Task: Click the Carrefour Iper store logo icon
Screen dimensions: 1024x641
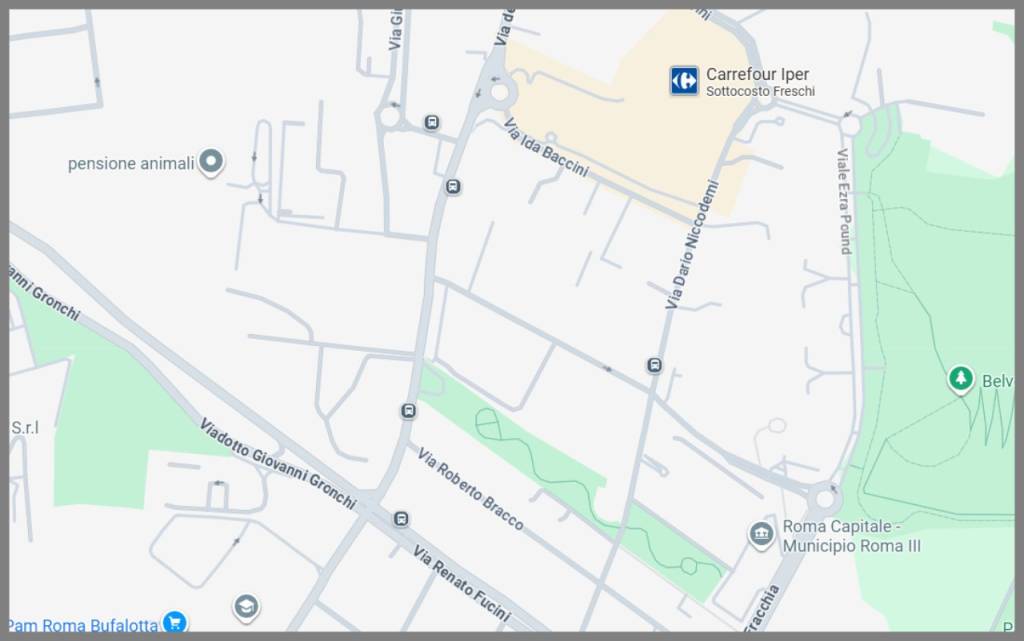Action: (x=684, y=81)
